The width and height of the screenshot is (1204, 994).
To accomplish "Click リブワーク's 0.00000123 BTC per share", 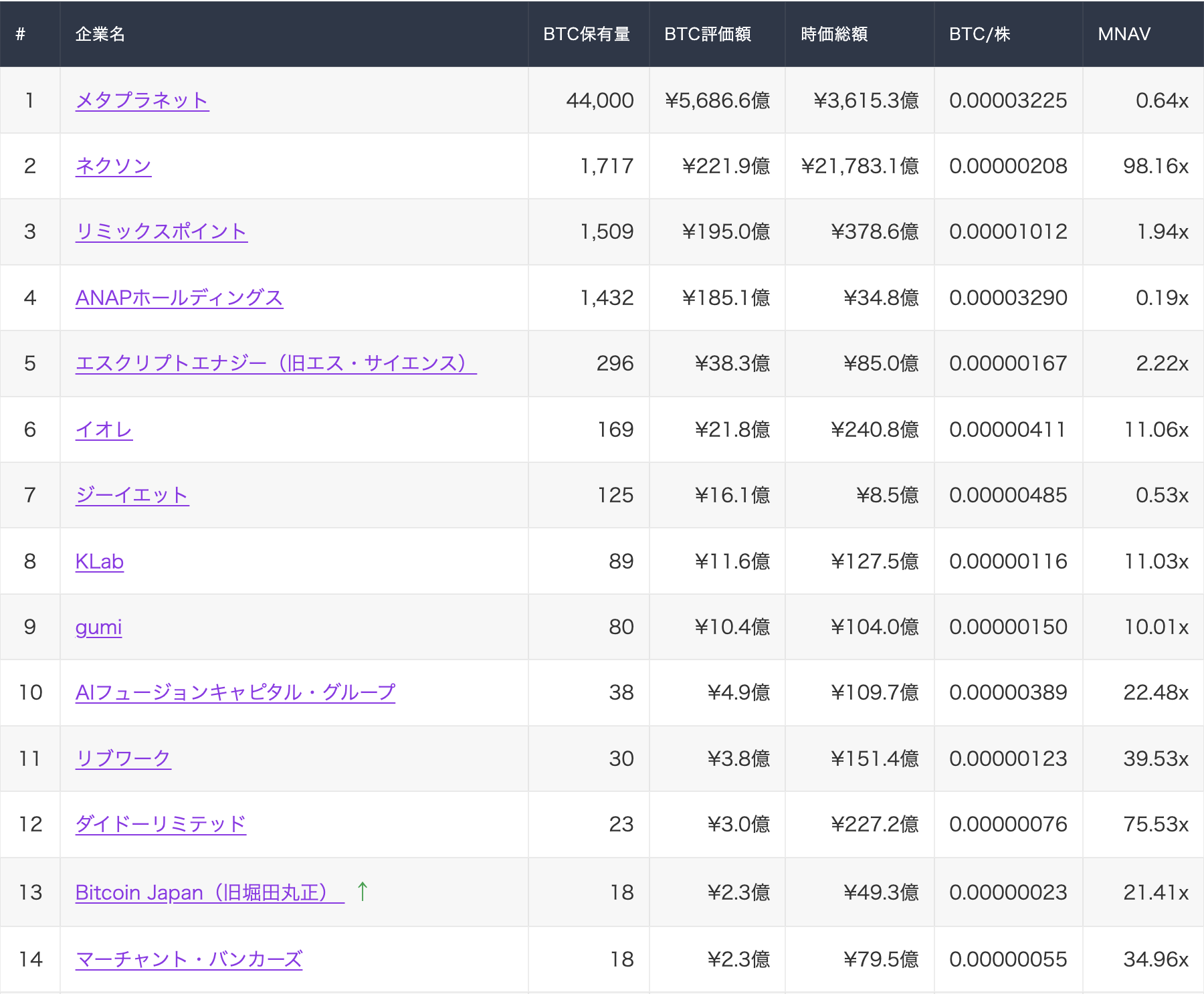I will coord(1008,759).
